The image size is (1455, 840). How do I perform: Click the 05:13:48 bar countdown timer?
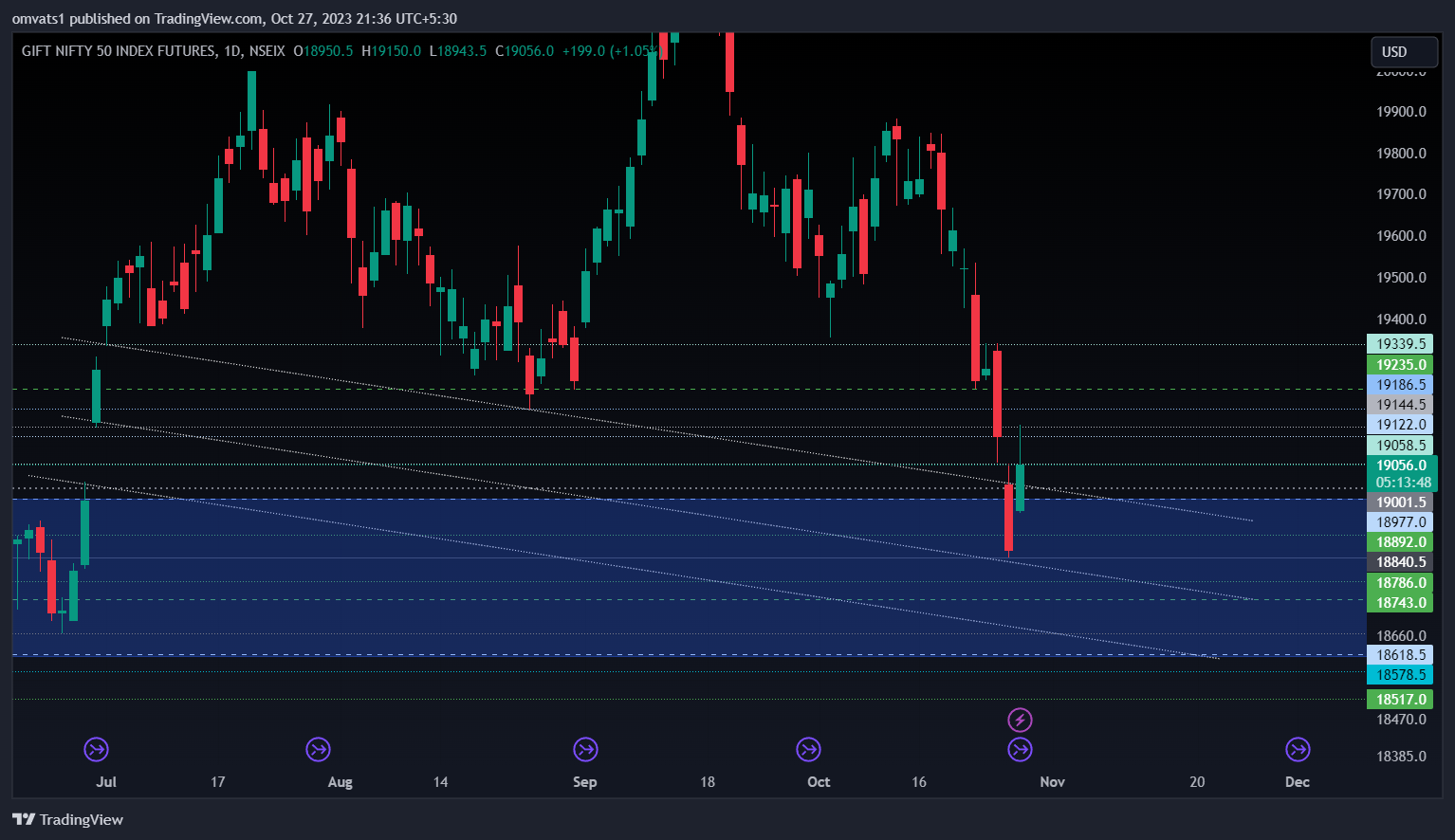pos(1403,483)
